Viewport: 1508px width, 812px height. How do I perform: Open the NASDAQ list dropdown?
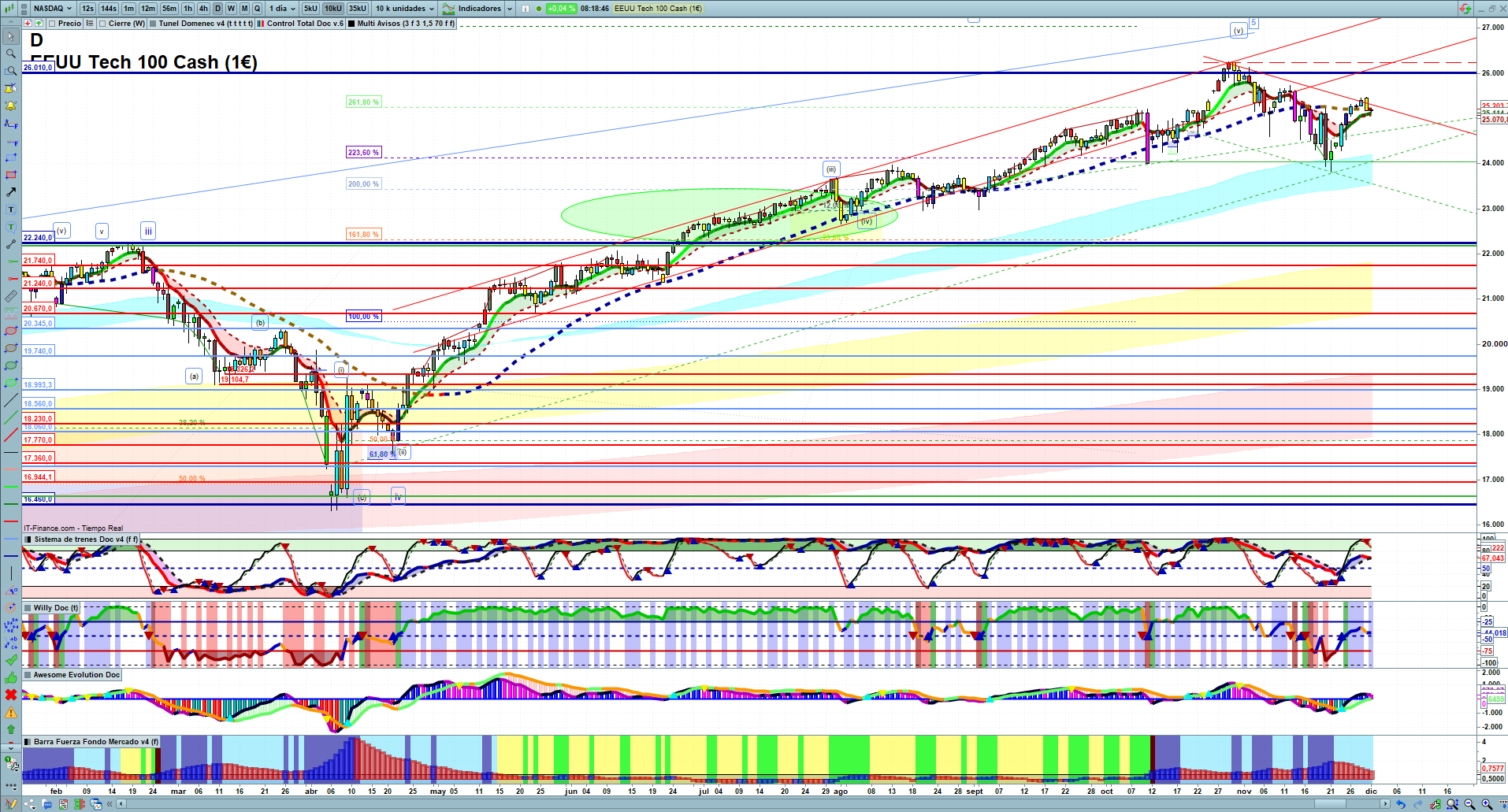52,9
